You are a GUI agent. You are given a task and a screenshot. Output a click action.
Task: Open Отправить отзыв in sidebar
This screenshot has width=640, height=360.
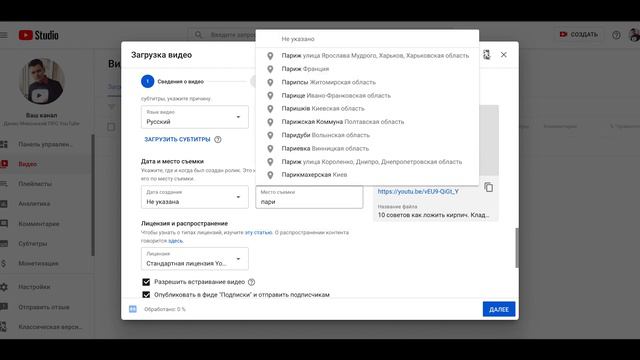pyautogui.click(x=46, y=307)
